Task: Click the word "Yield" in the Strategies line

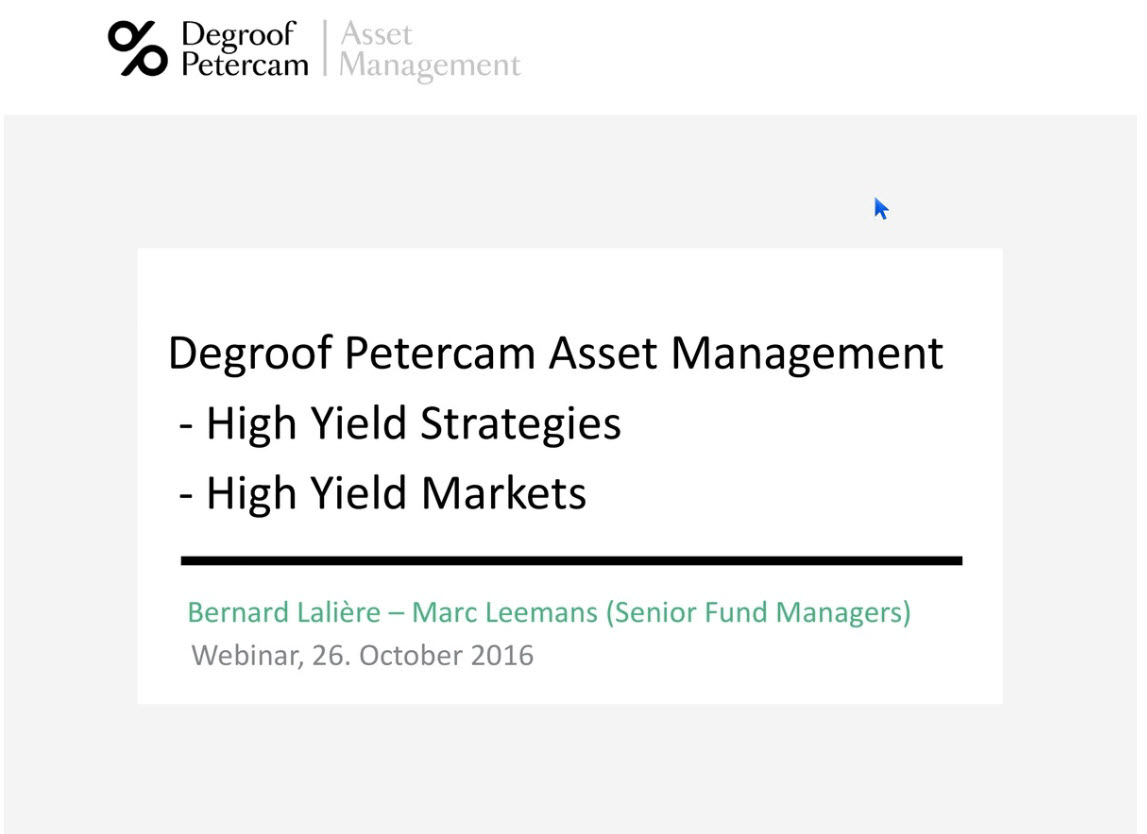Action: click(359, 423)
